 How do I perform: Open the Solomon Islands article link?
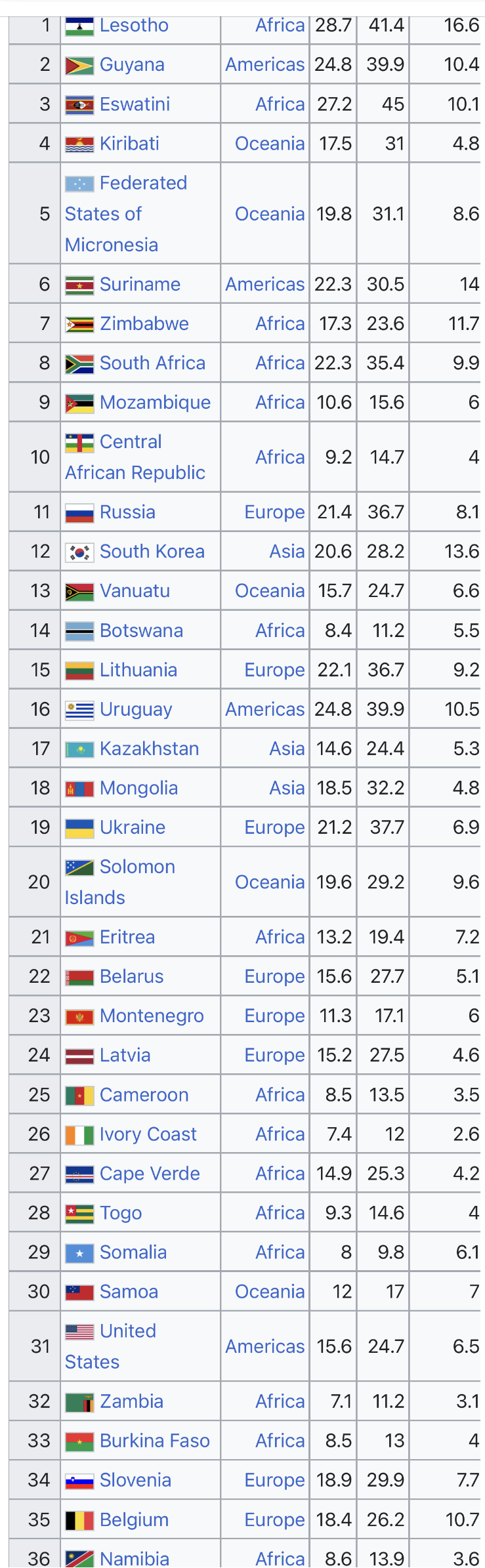click(x=120, y=882)
